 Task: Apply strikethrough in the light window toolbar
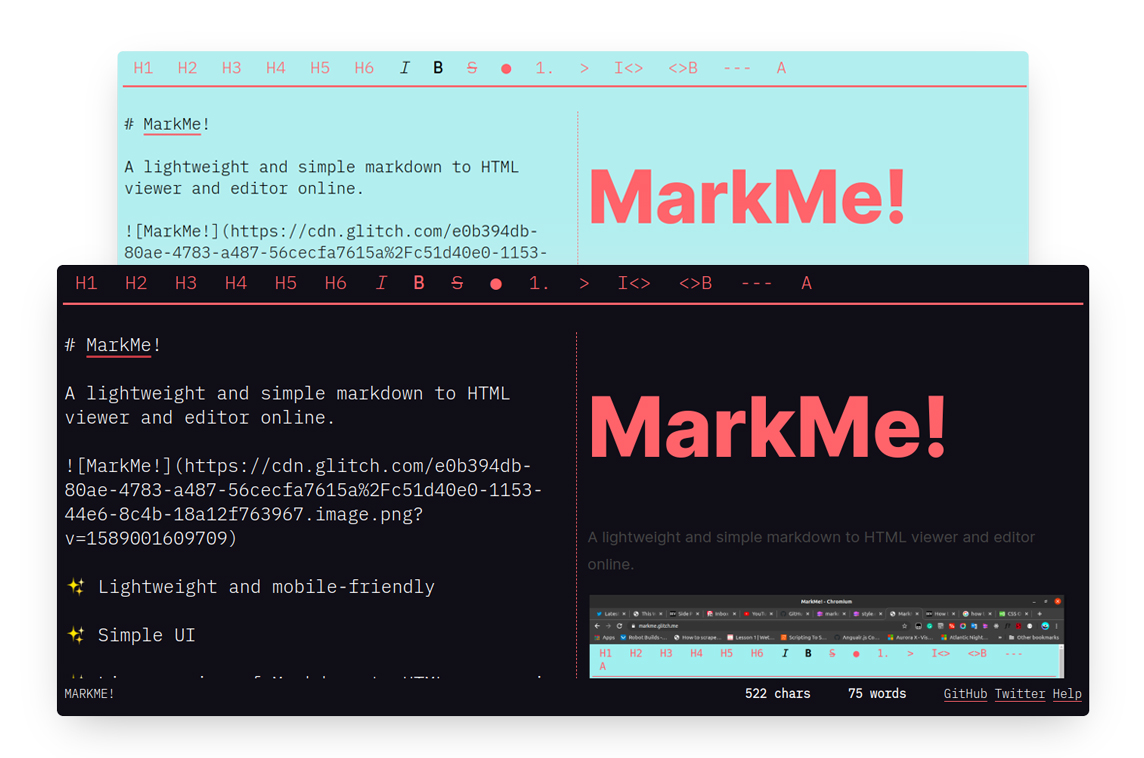[472, 68]
